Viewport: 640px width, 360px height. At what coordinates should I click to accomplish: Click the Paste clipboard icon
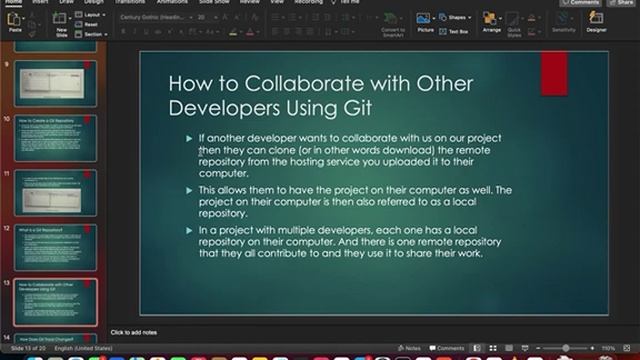[x=13, y=19]
